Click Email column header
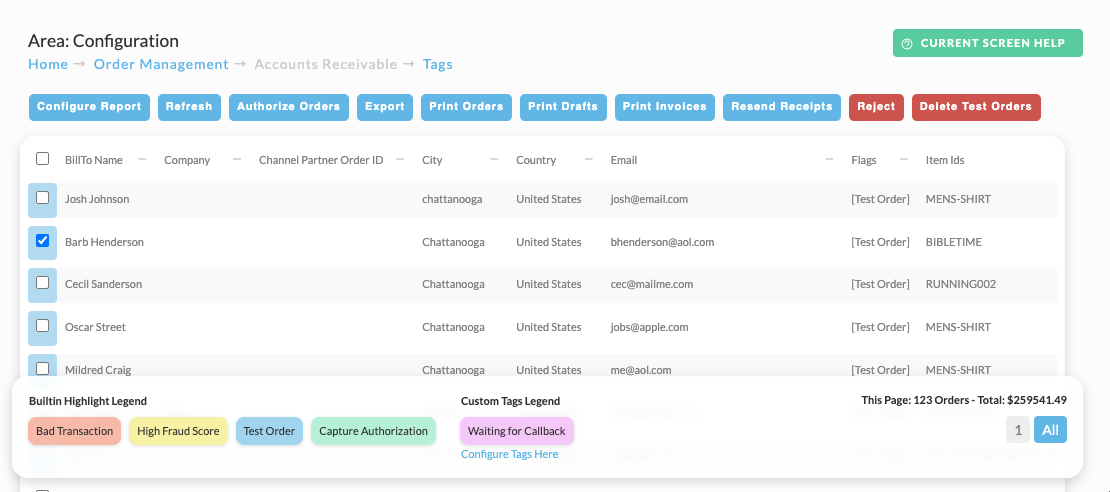The width and height of the screenshot is (1110, 492). point(624,160)
